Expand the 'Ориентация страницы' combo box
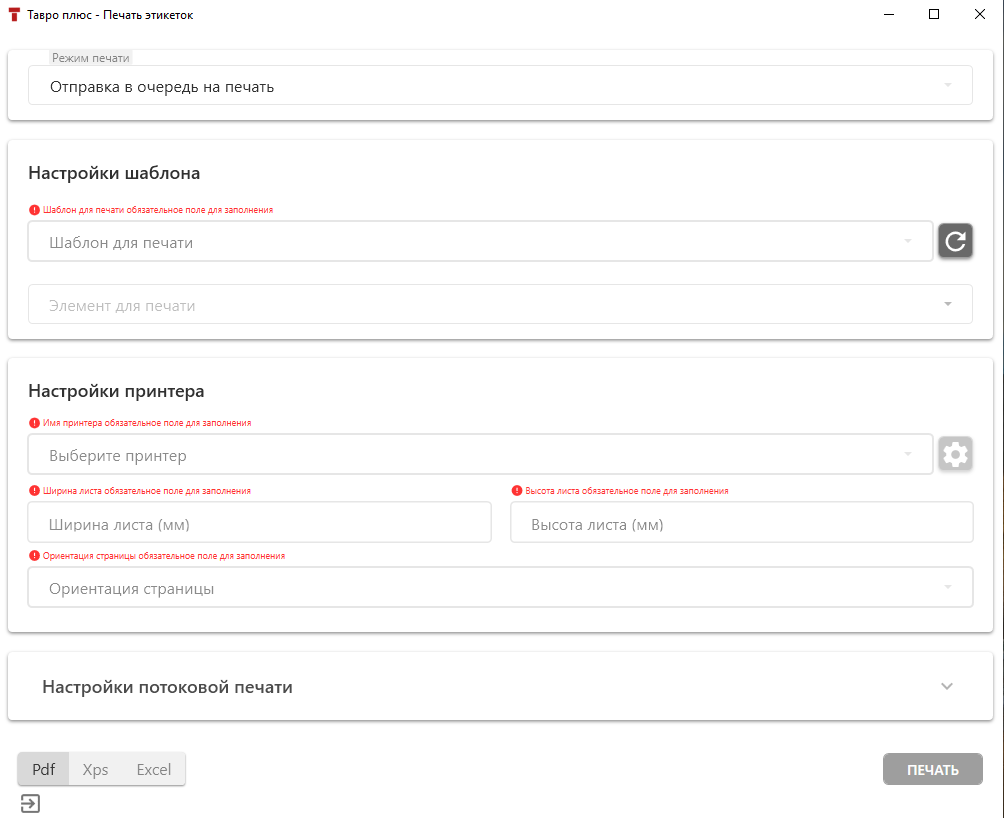 [500, 588]
